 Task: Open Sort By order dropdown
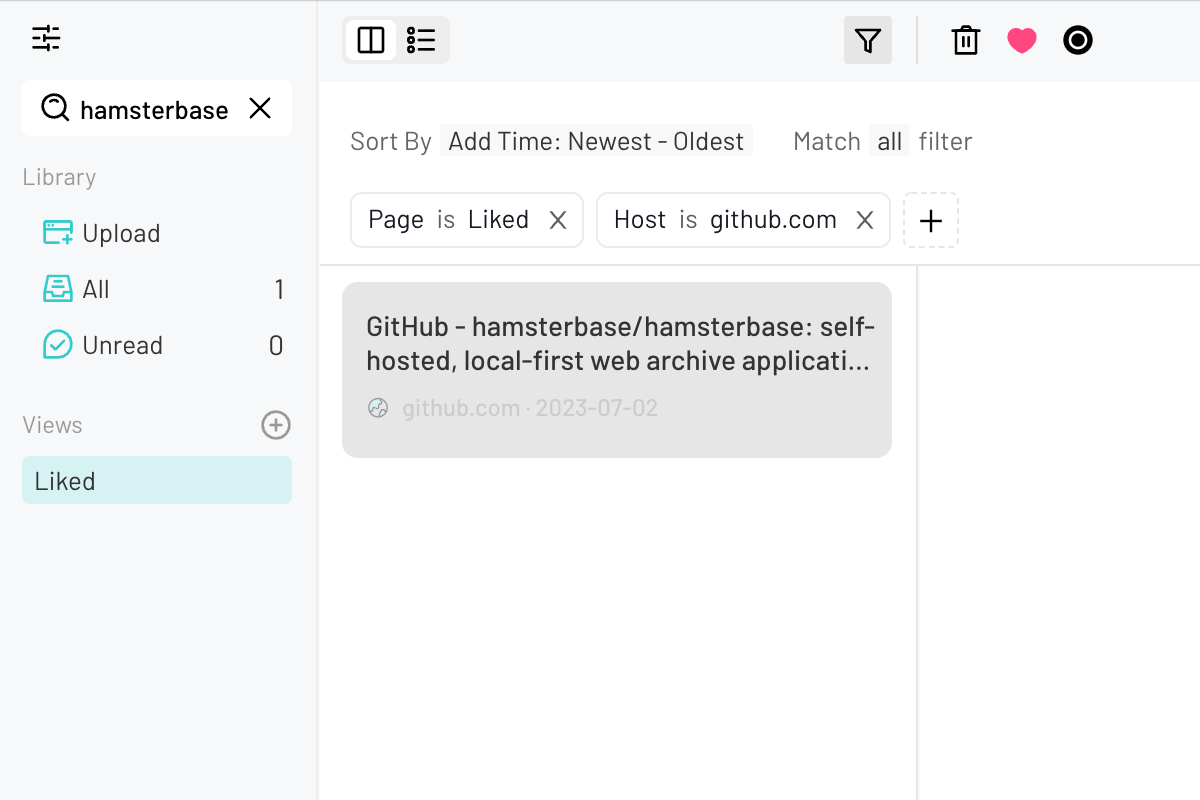pyautogui.click(x=596, y=141)
